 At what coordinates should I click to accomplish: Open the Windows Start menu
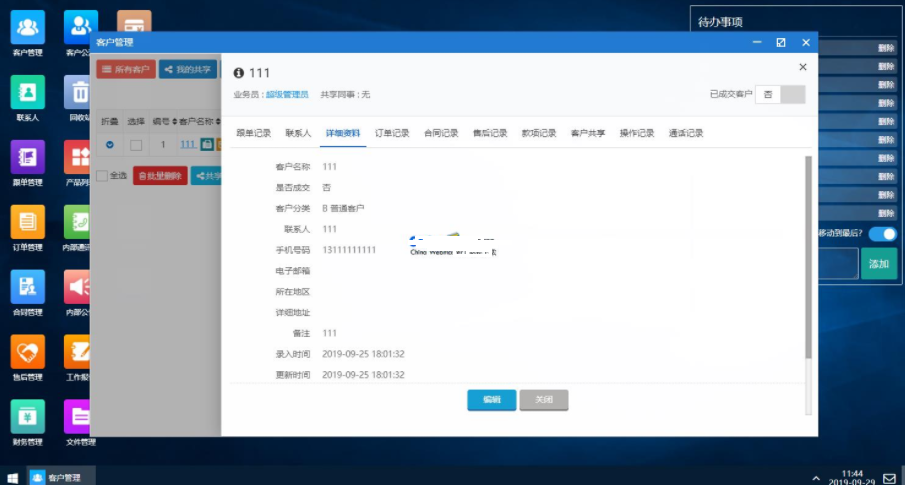pyautogui.click(x=12, y=477)
